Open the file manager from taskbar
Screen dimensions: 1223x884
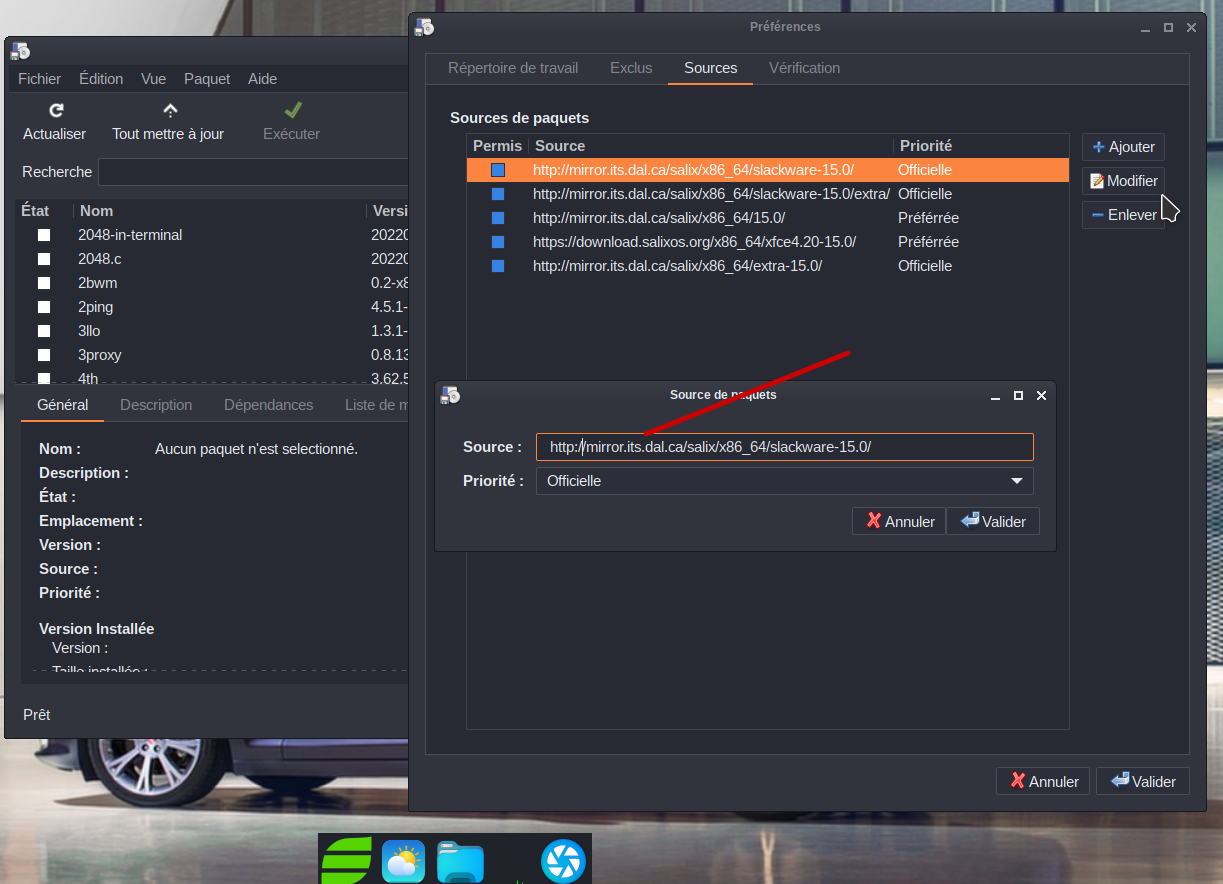tap(460, 861)
